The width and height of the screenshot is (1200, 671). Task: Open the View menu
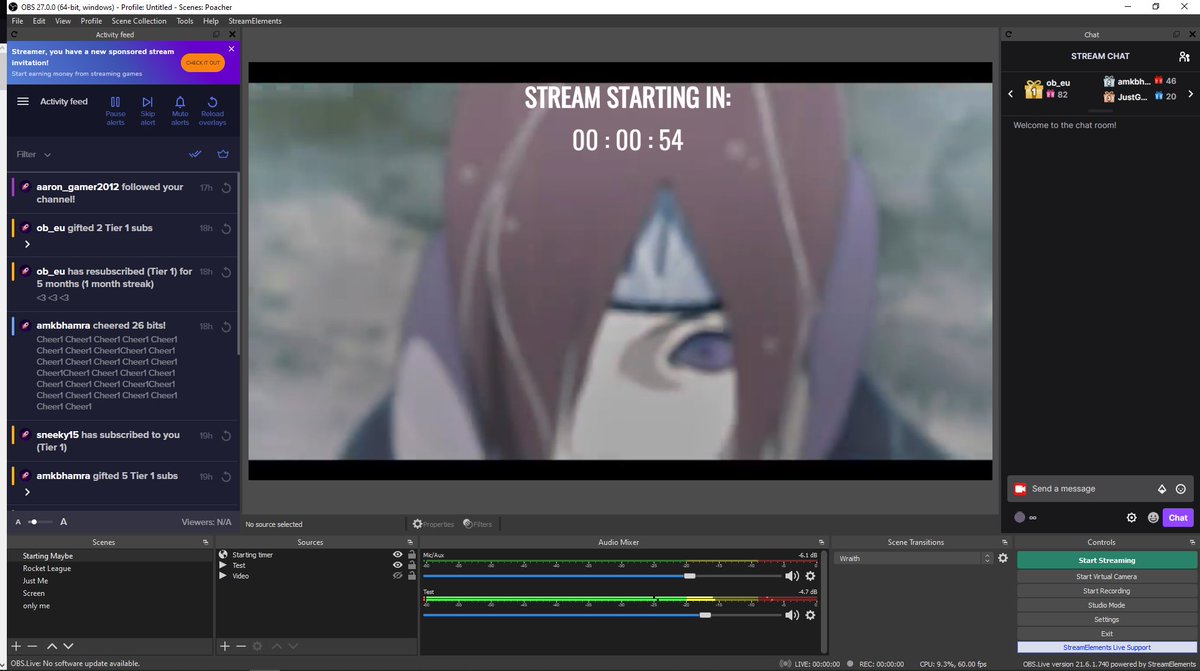click(x=63, y=20)
